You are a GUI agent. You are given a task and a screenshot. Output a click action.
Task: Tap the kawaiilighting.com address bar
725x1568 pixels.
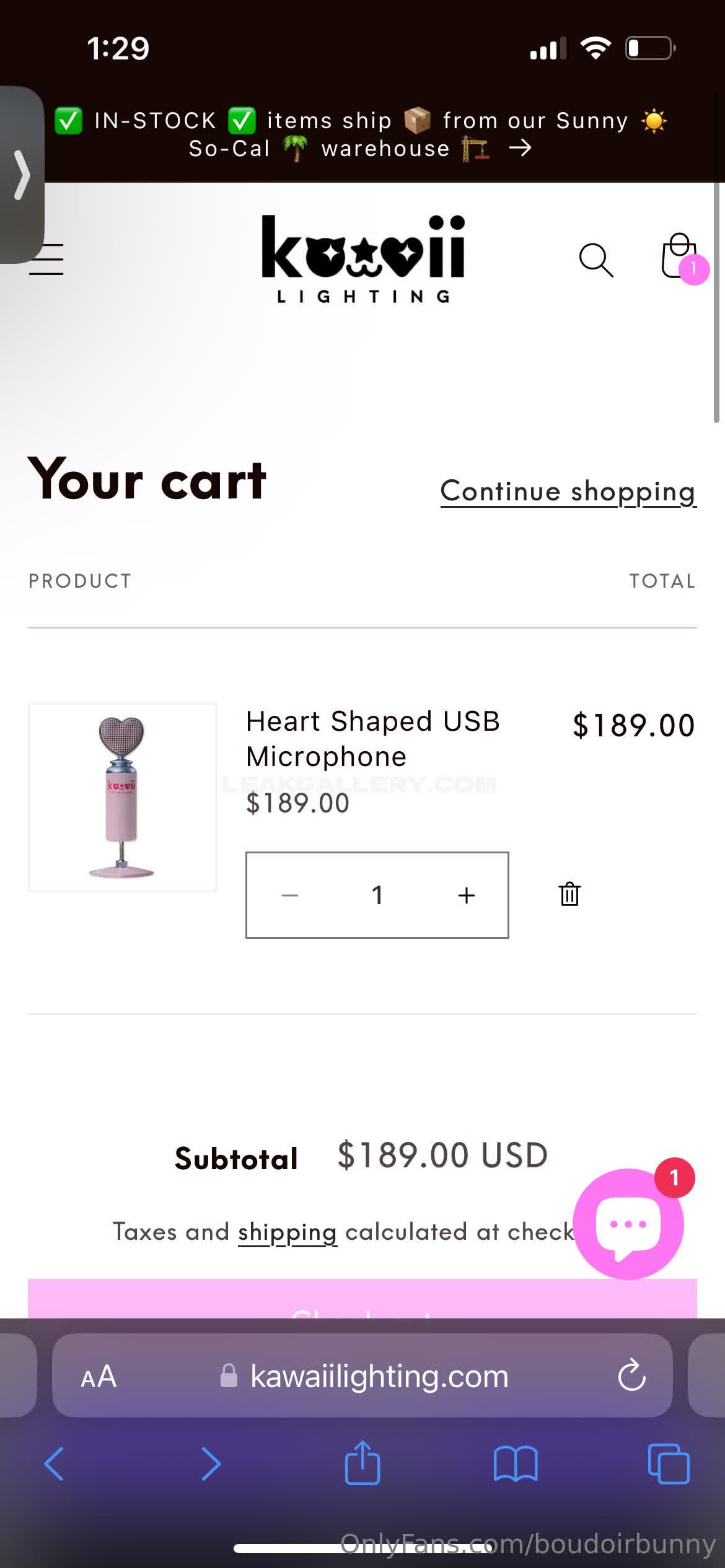point(378,1376)
